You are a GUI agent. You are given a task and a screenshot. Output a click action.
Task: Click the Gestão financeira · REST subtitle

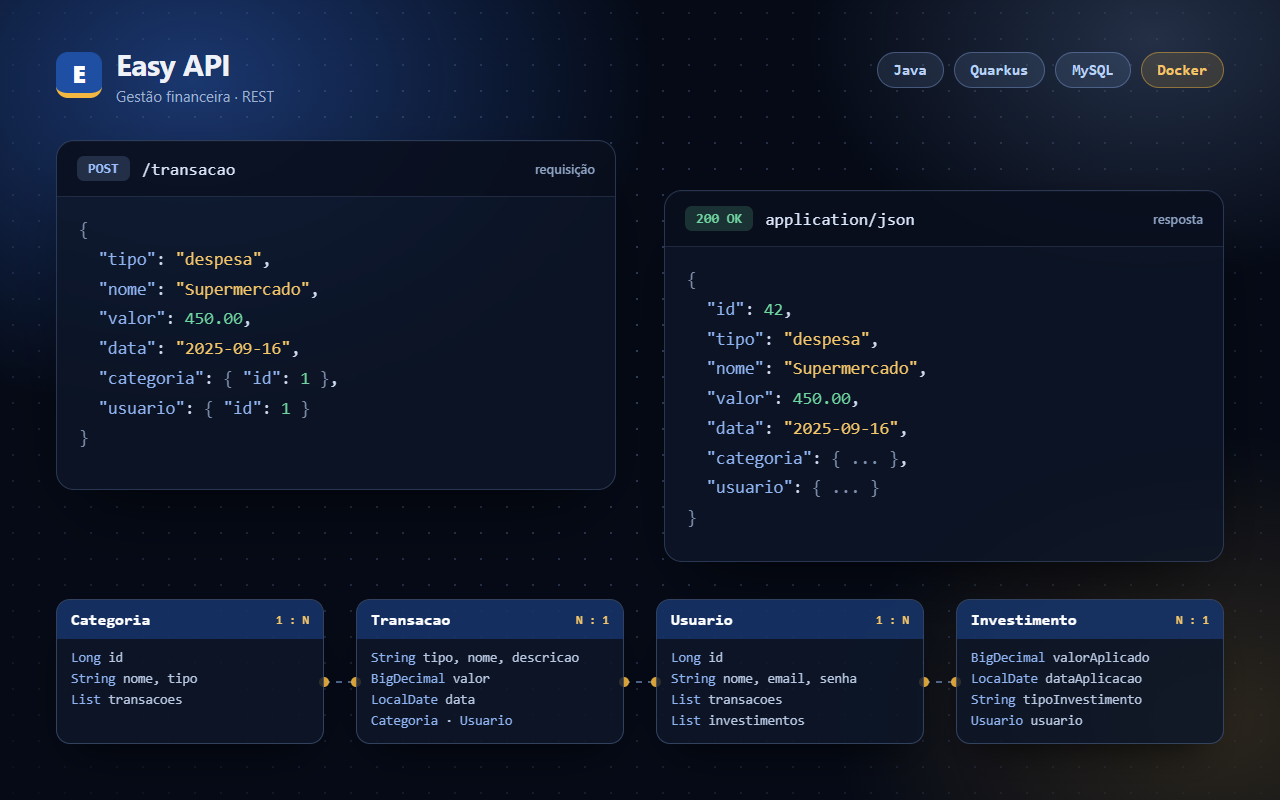tap(195, 97)
